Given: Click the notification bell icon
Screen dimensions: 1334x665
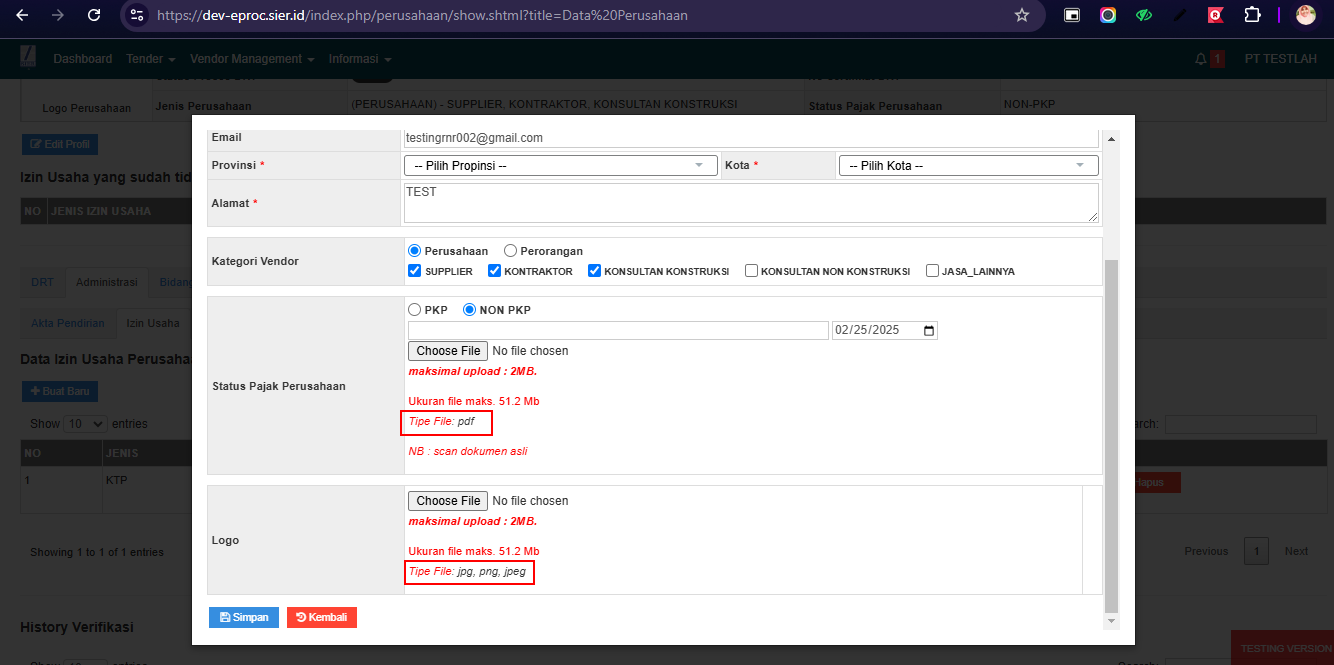Looking at the screenshot, I should (x=1201, y=59).
